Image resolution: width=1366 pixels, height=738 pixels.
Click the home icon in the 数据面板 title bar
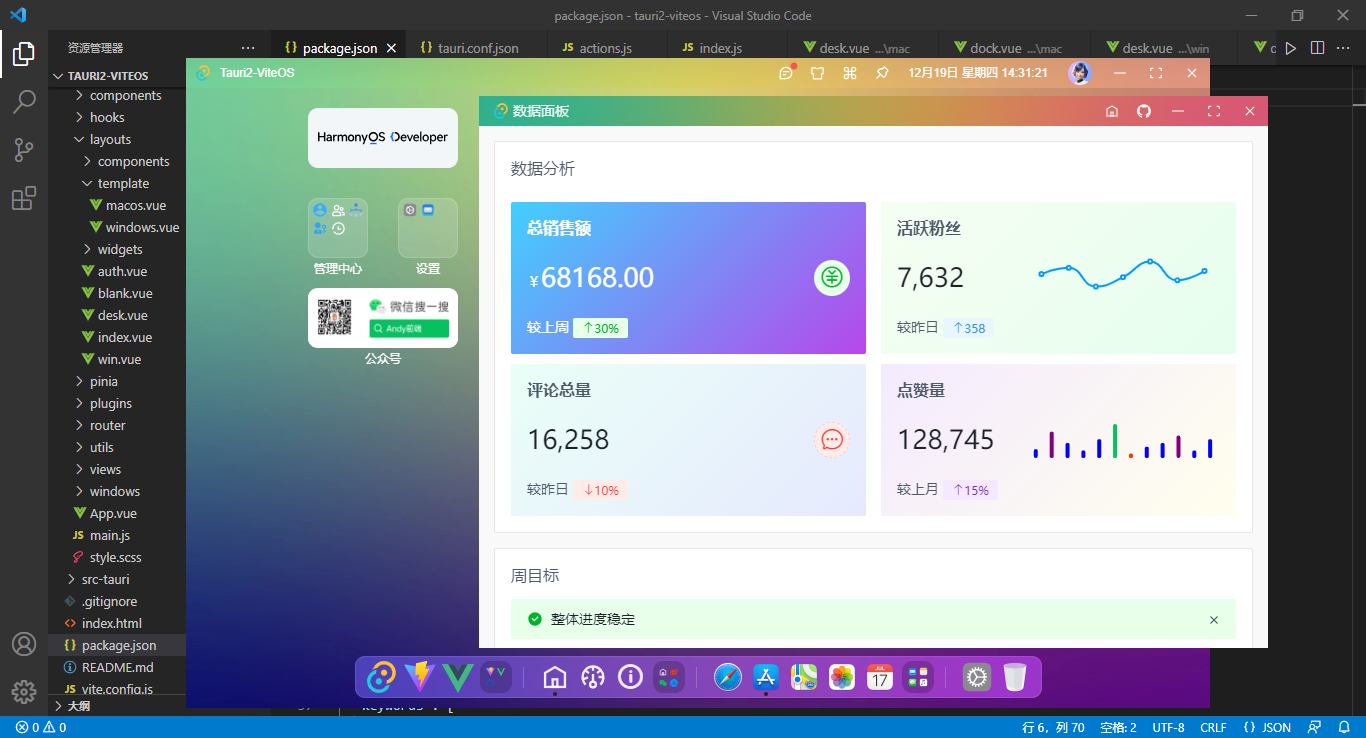tap(1111, 111)
